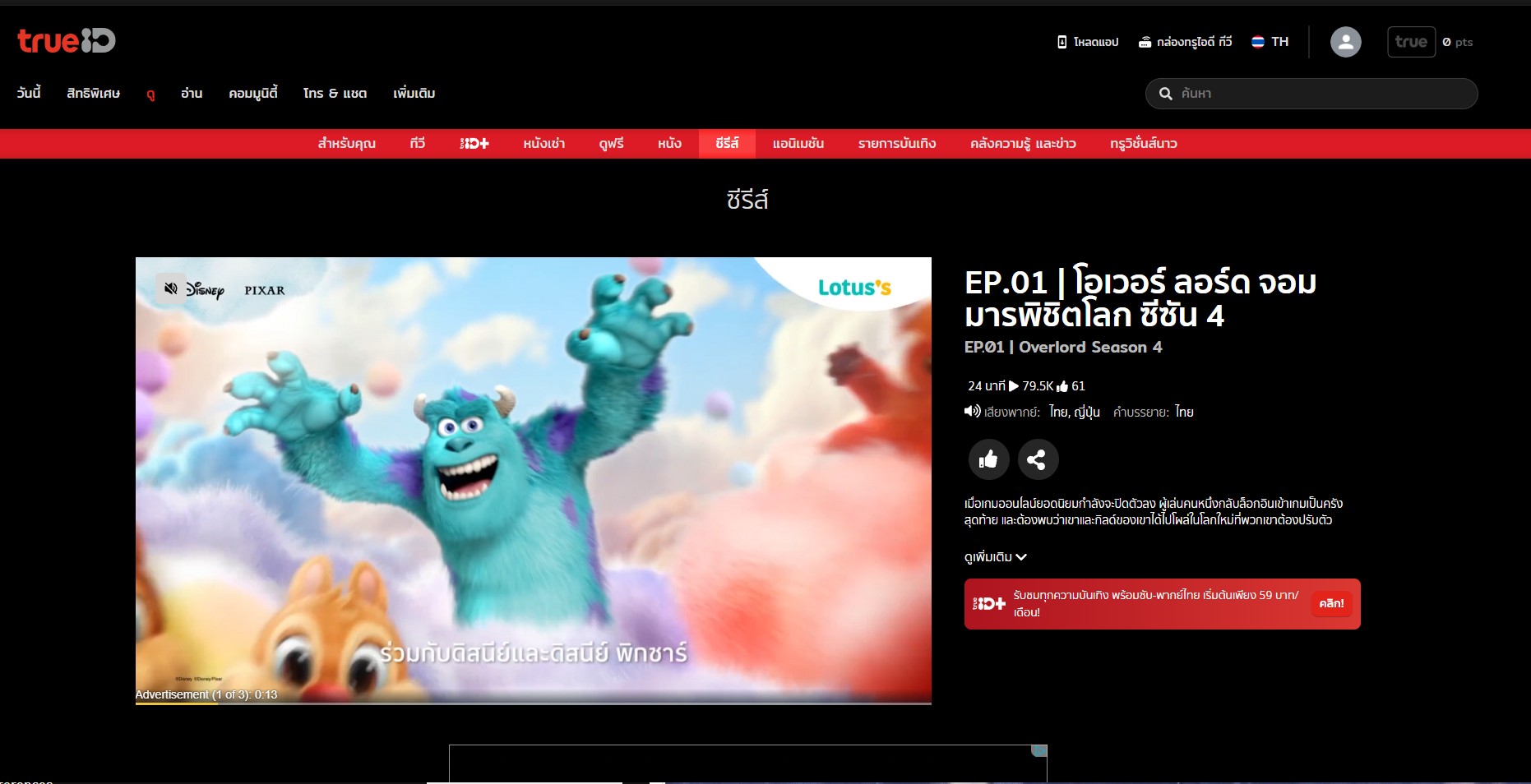Switch to the แอนิเมชัน tab
Screen dimensions: 1531x784
pos(798,144)
